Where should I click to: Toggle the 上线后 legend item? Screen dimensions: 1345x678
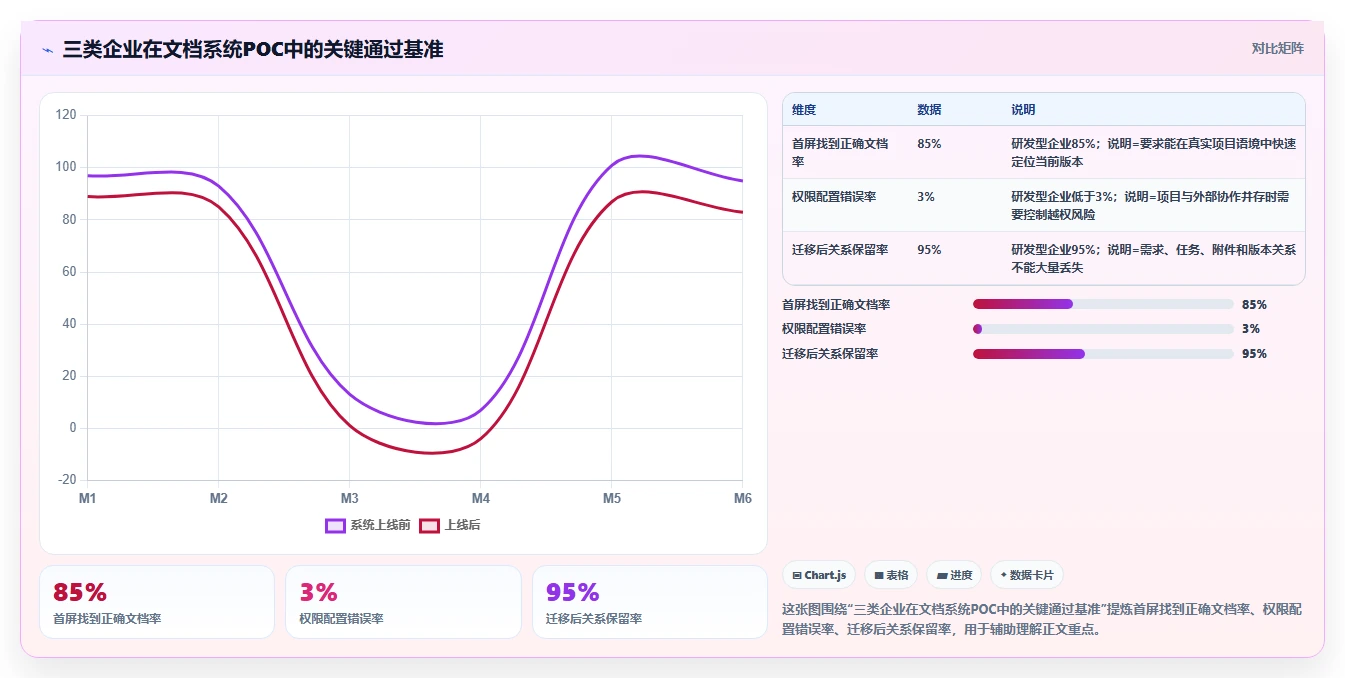[450, 525]
